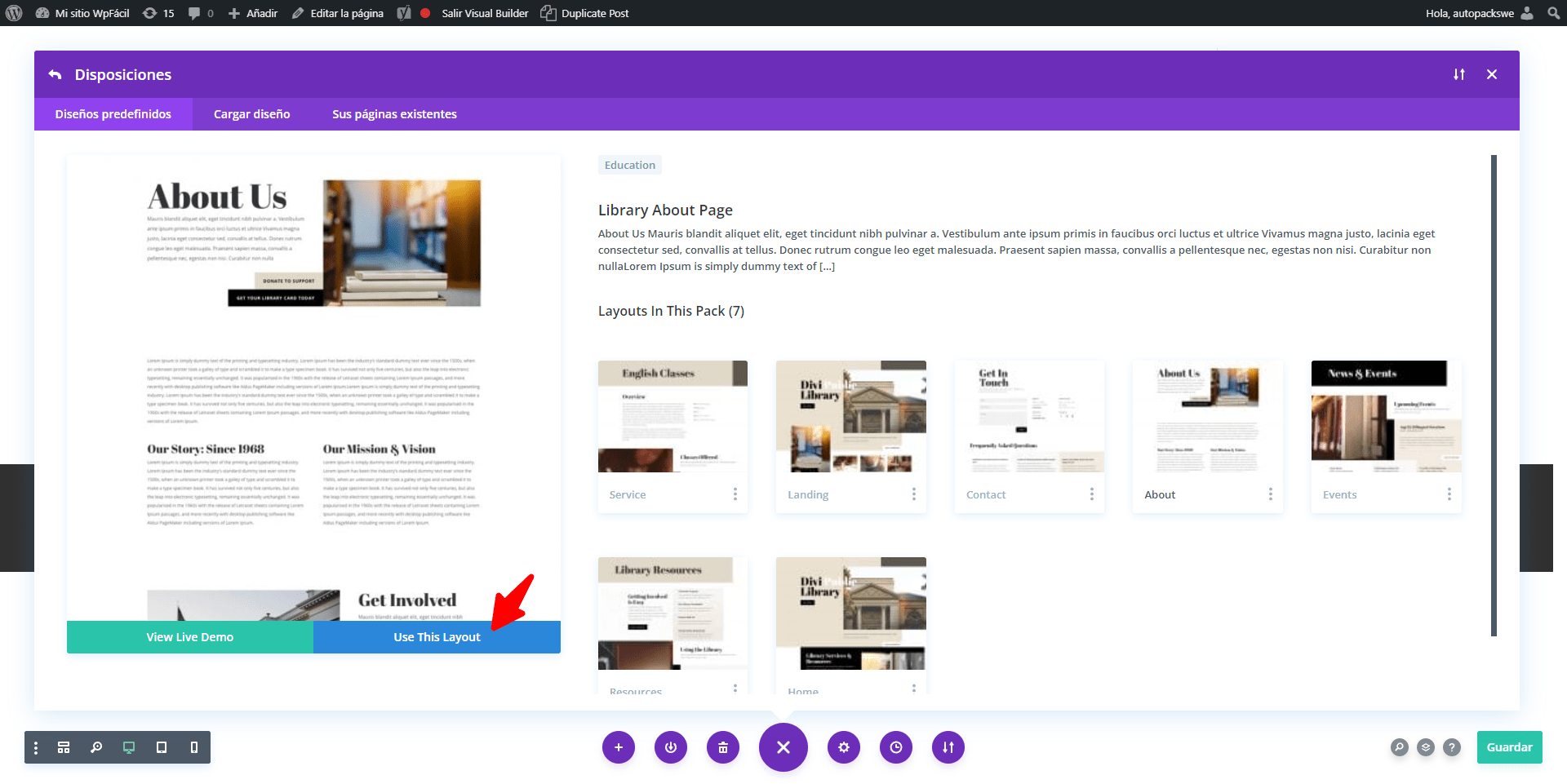Click Duplicate Post in admin bar
Image resolution: width=1567 pixels, height=784 pixels.
[585, 13]
